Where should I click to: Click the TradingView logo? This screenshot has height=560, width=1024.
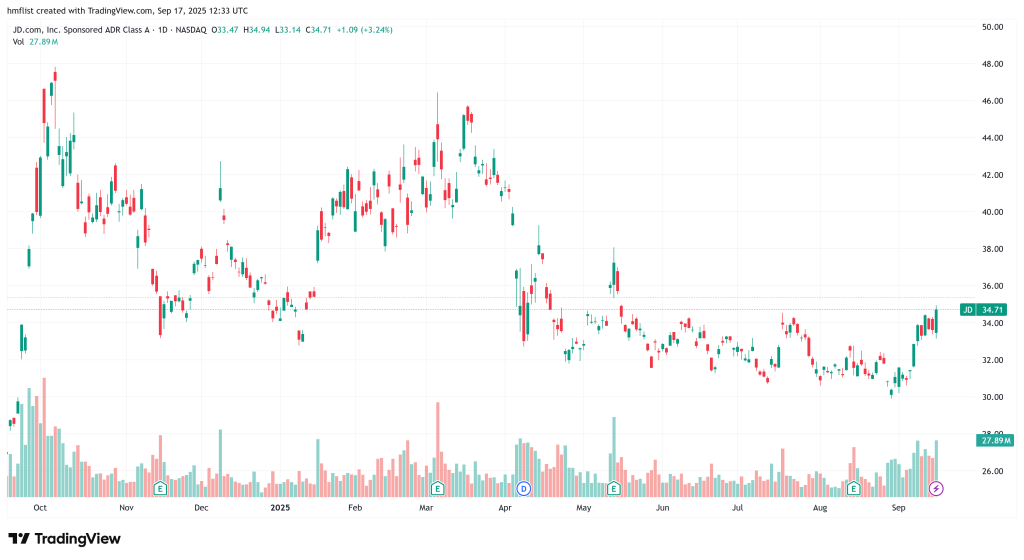pyautogui.click(x=65, y=539)
